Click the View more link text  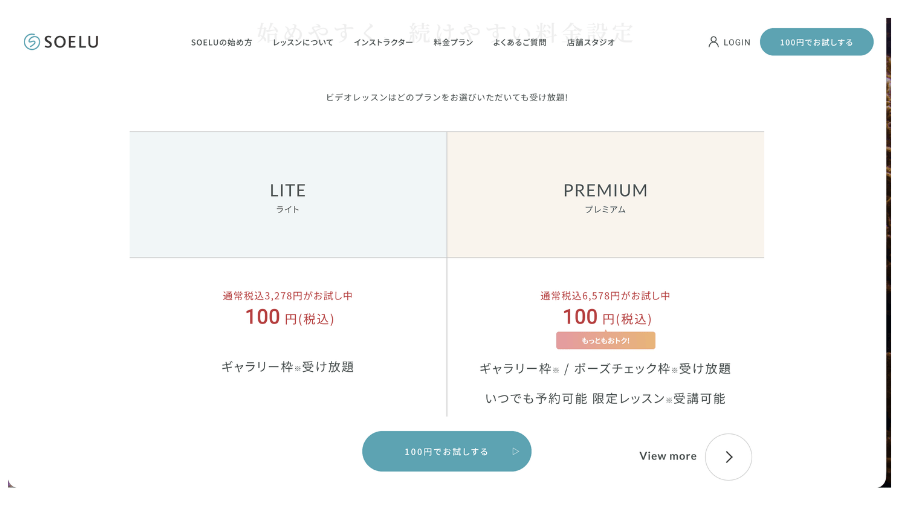click(x=668, y=456)
